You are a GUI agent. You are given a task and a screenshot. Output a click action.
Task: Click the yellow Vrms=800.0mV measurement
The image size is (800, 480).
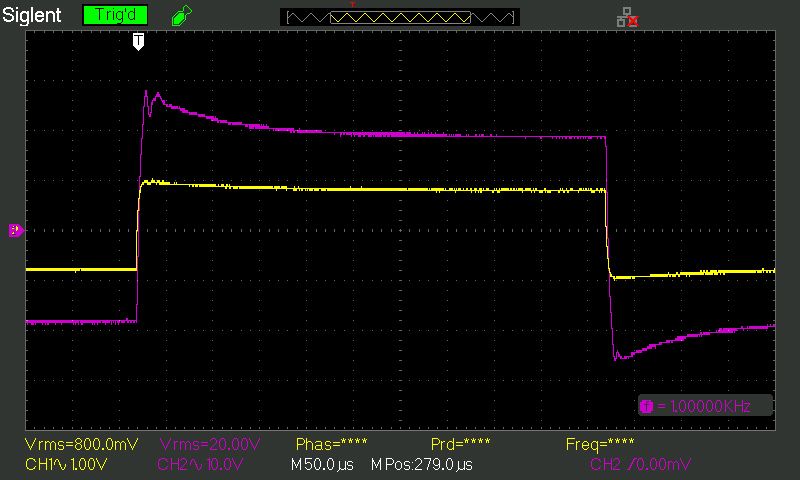pos(81,444)
